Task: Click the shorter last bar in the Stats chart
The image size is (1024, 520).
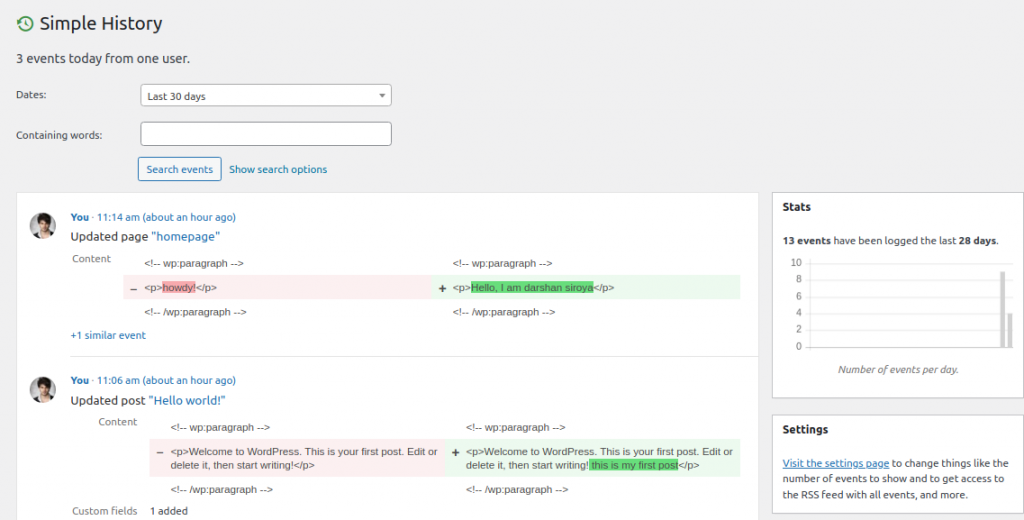Action: pos(1010,331)
